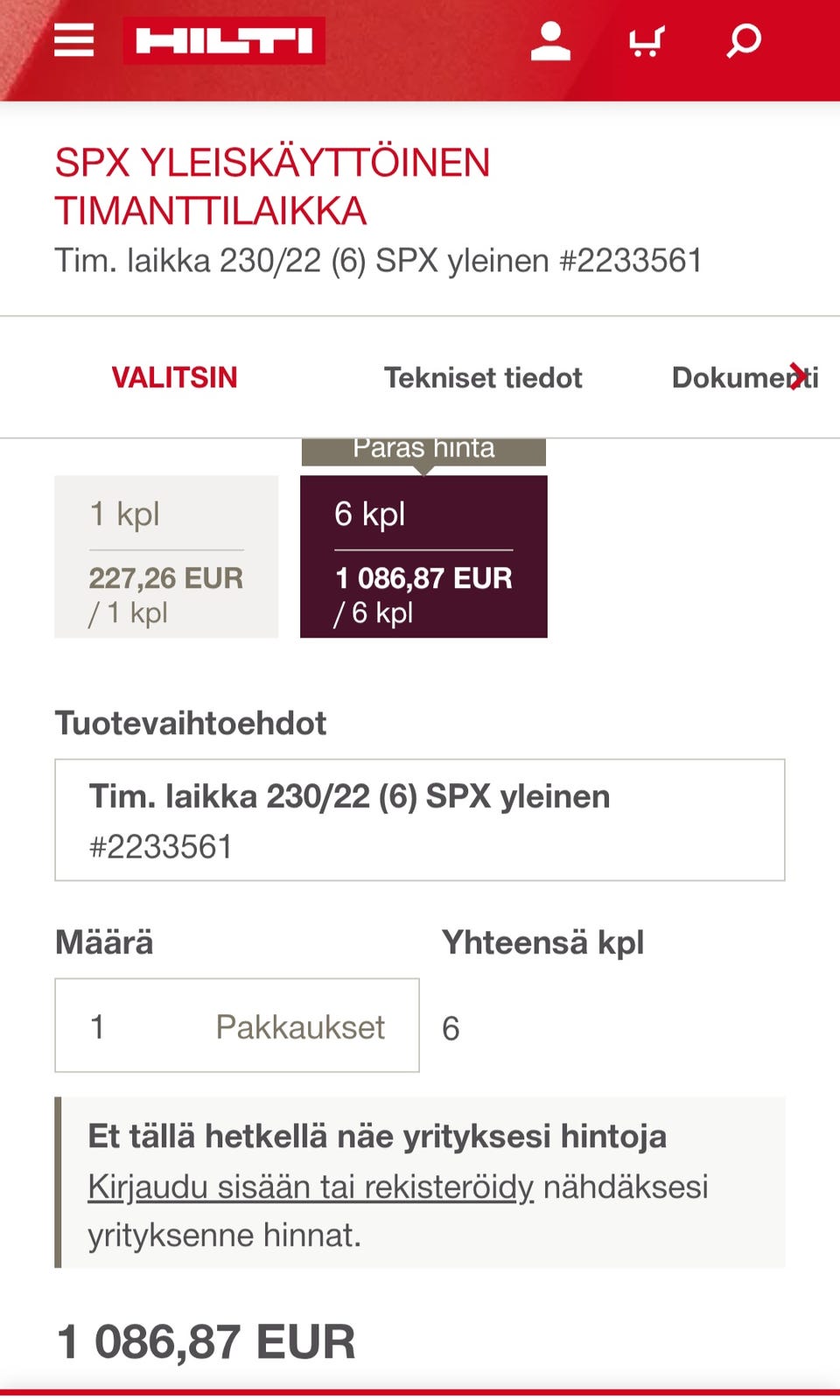Click the Pakkaukset unit label

[x=300, y=1027]
